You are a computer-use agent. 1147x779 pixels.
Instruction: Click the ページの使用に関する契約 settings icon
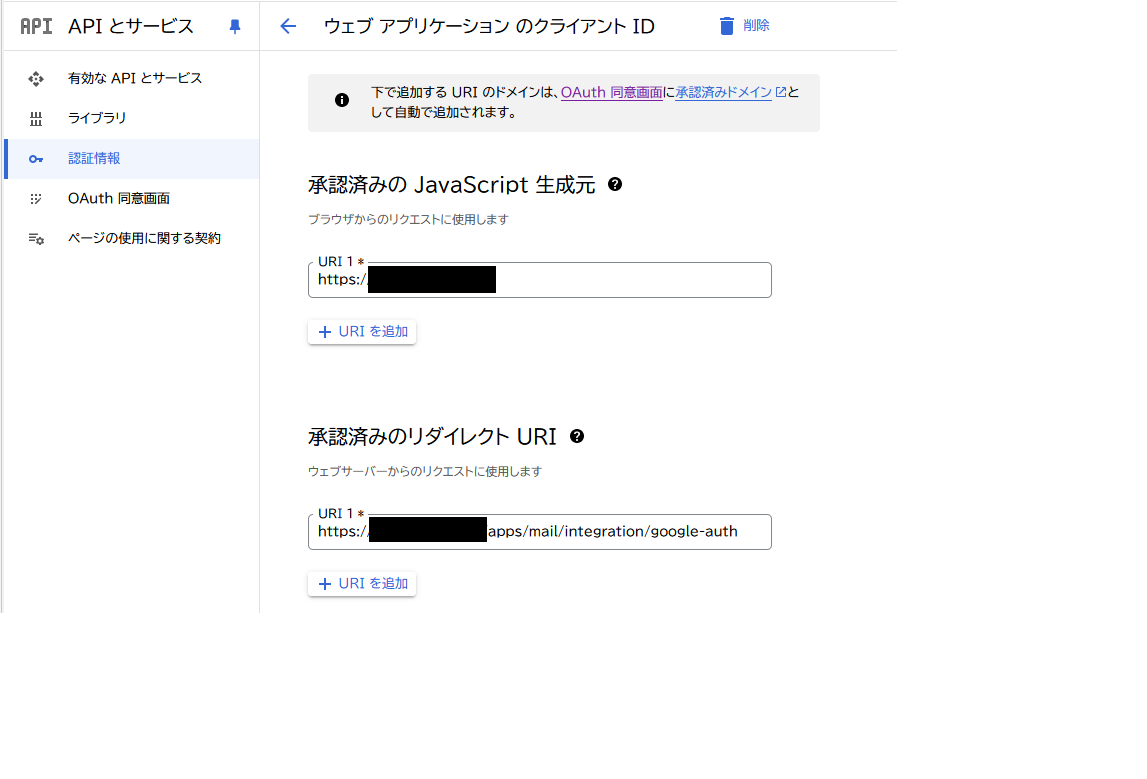point(36,239)
